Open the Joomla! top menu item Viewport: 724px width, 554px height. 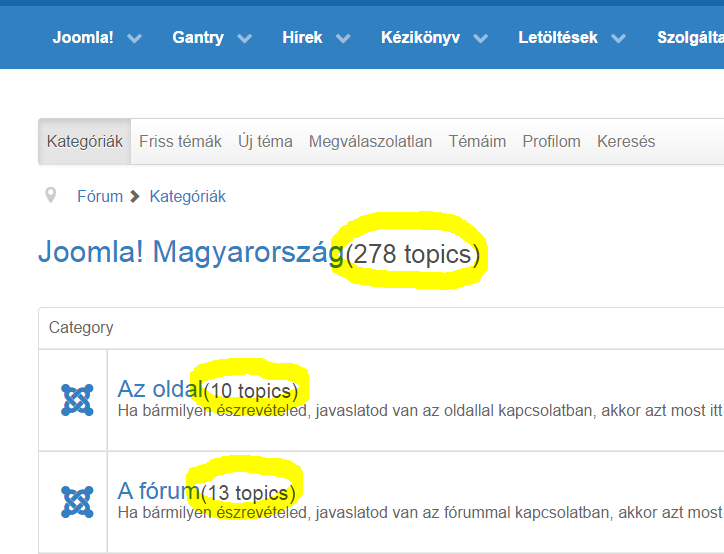coord(83,37)
